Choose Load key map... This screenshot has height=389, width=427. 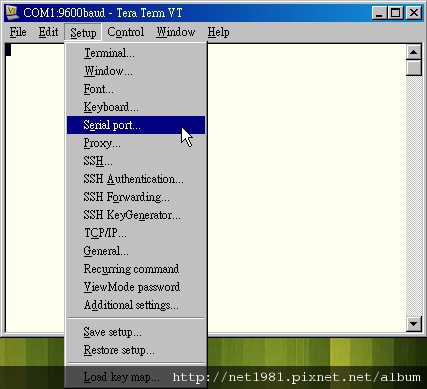(x=136, y=377)
